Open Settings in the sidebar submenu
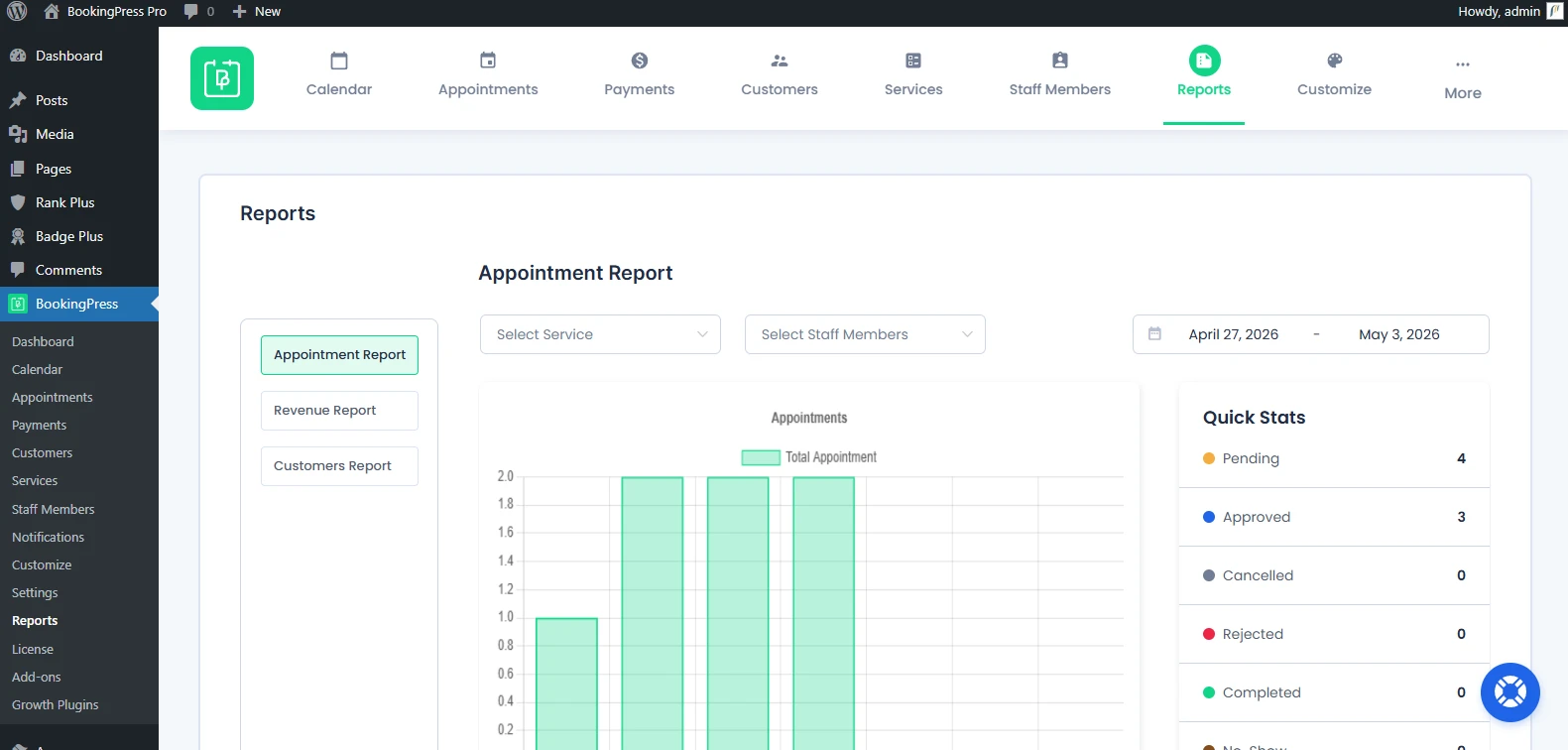Viewport: 1568px width, 750px height. coord(35,592)
